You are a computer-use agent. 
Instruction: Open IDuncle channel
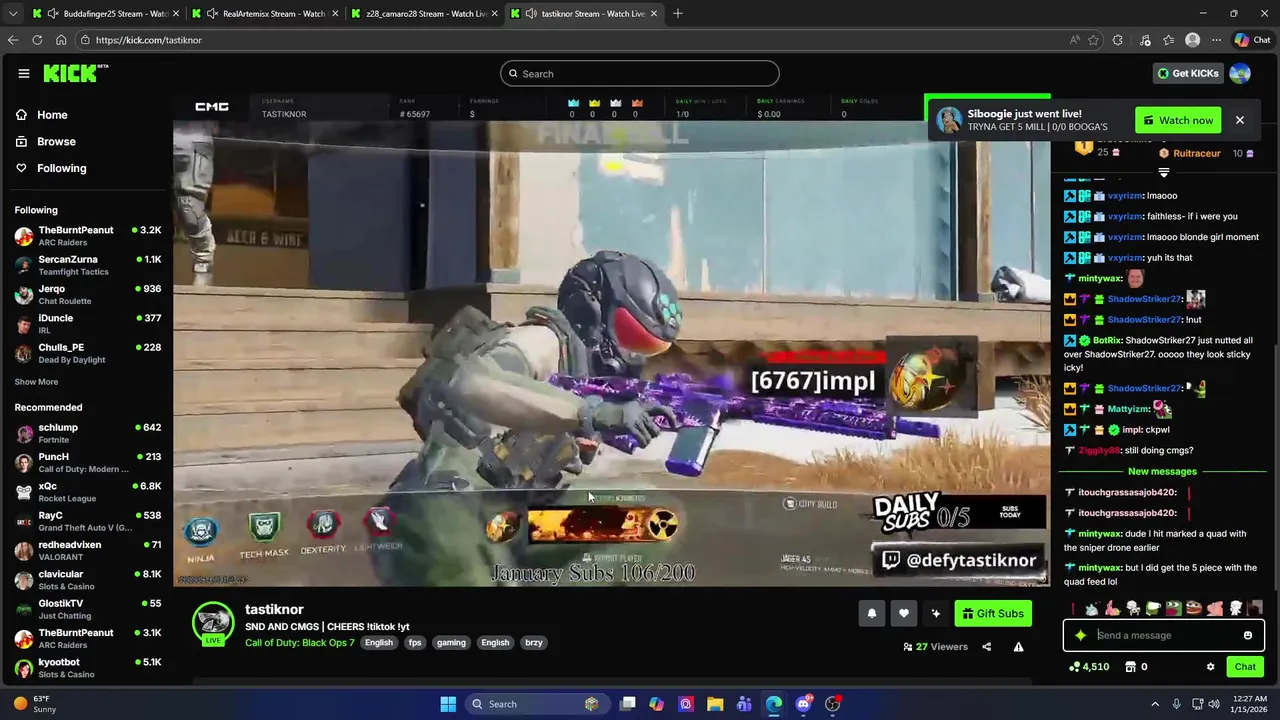click(x=87, y=324)
